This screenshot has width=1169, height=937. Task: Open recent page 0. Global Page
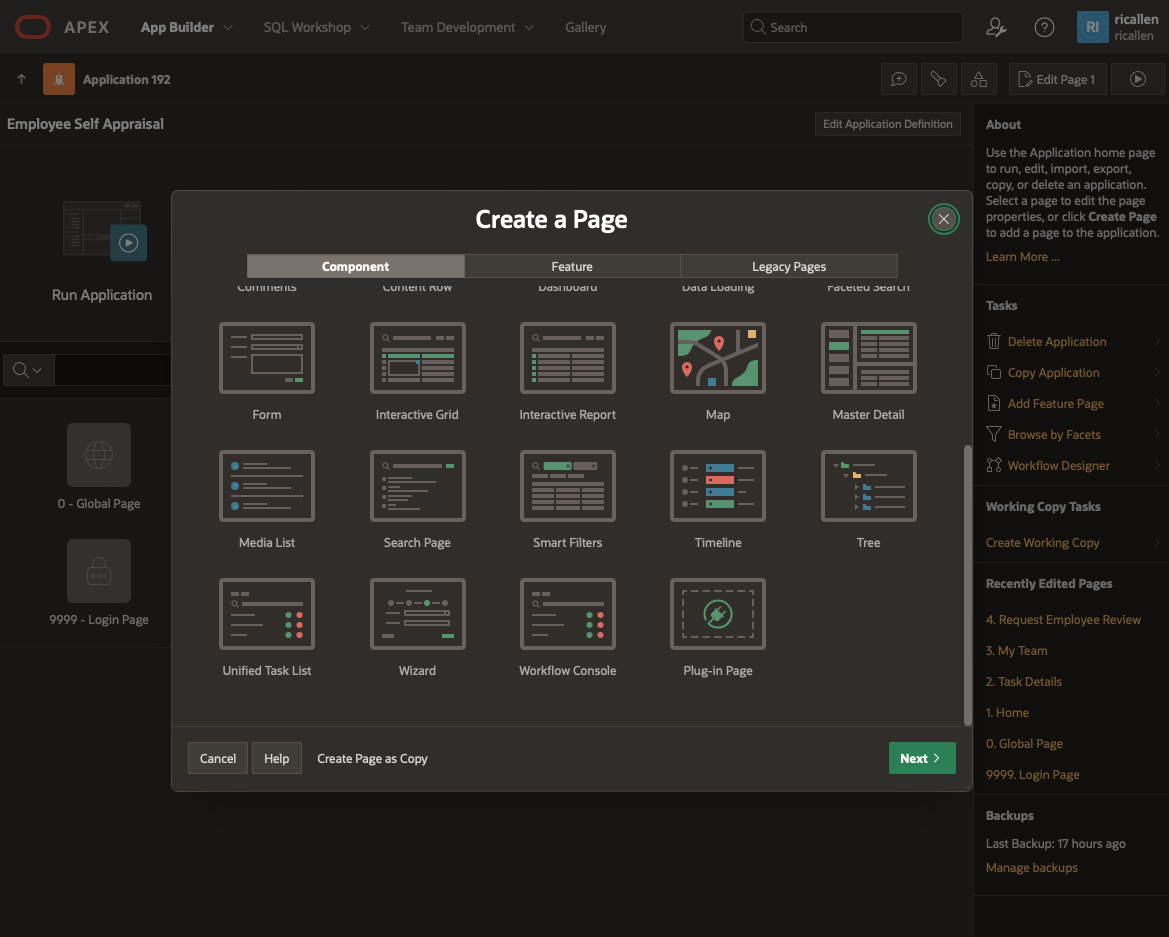click(1024, 743)
